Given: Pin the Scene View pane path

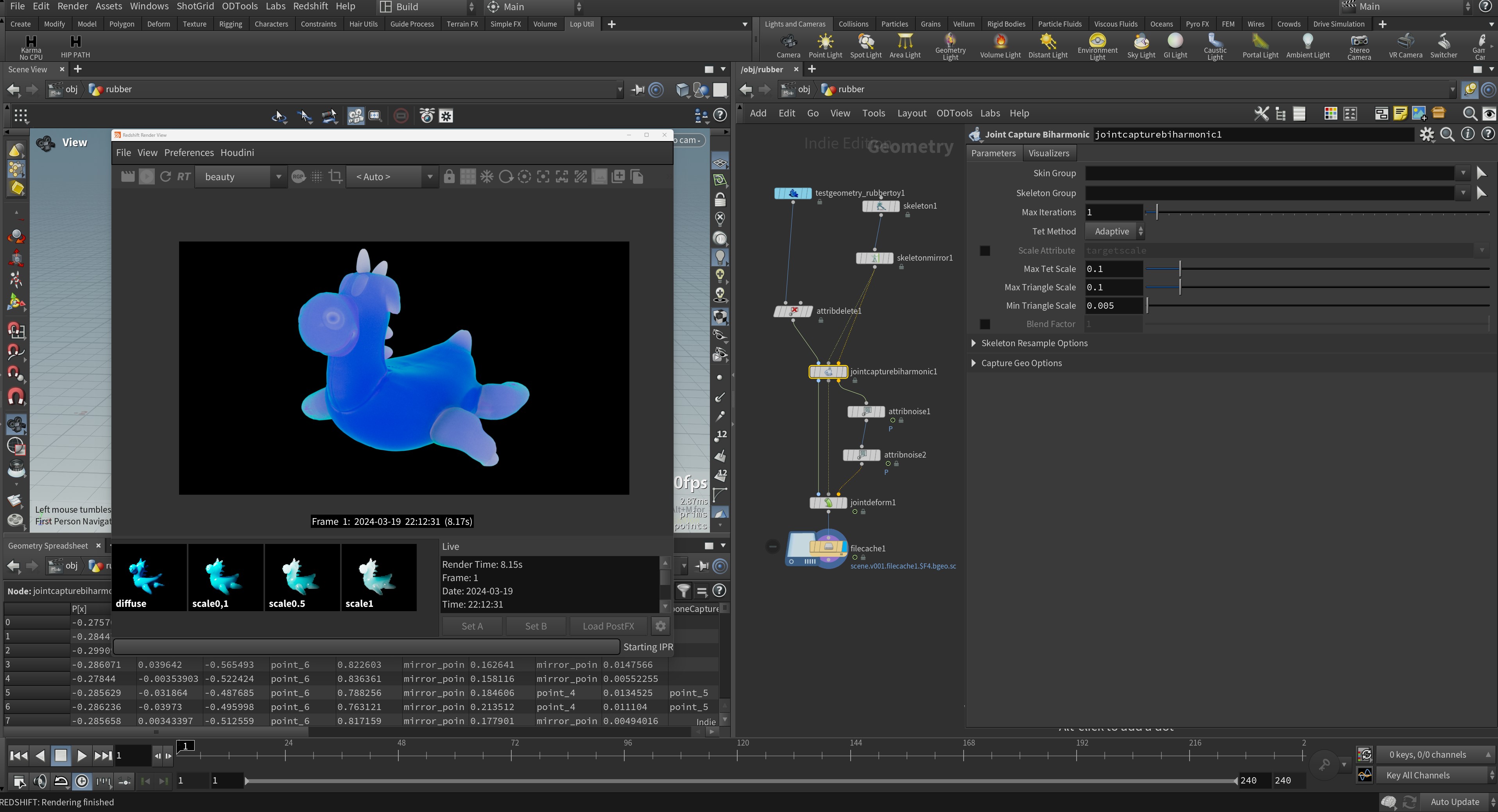Looking at the screenshot, I should point(637,90).
